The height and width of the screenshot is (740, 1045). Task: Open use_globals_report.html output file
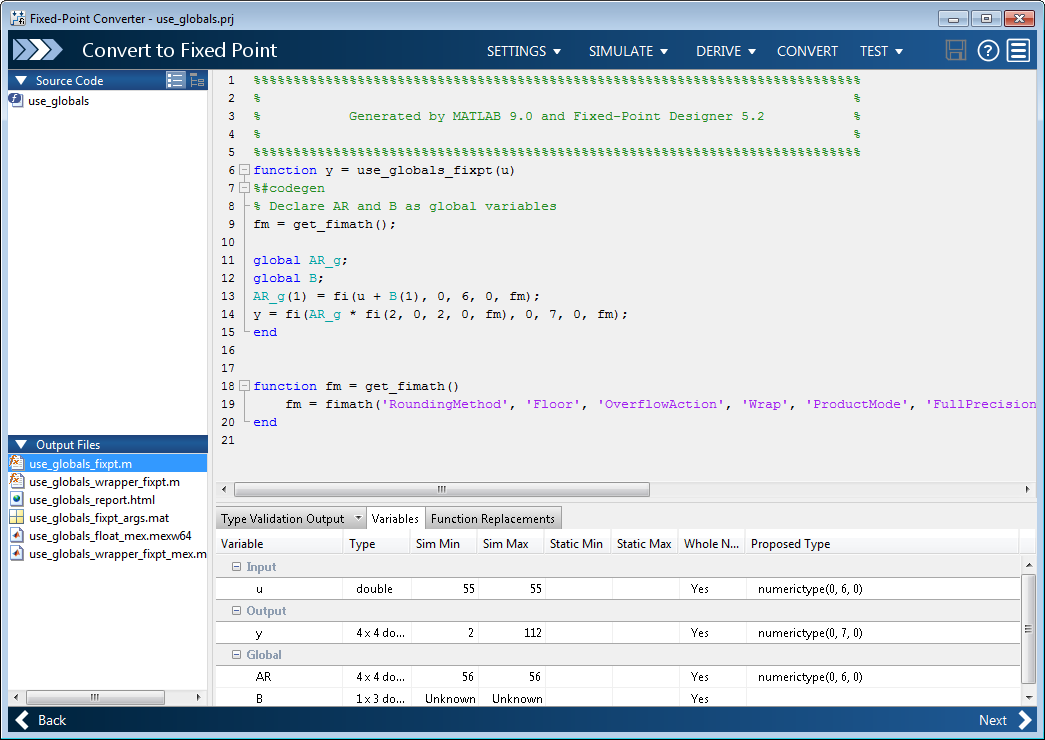click(91, 499)
